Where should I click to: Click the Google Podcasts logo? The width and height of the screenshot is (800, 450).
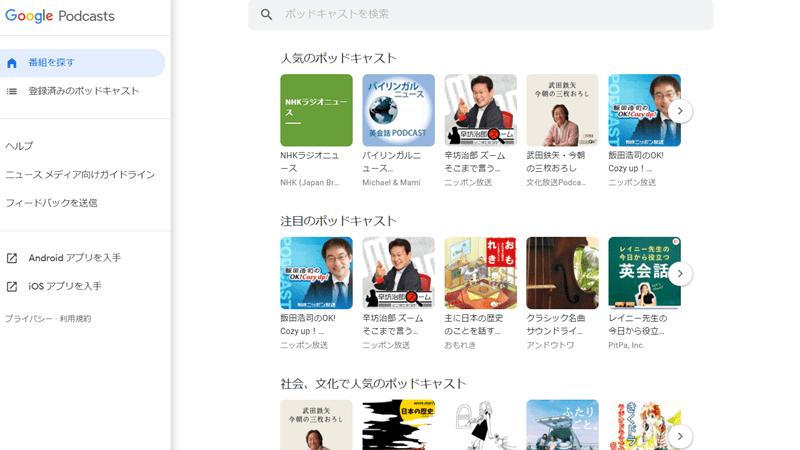click(x=60, y=16)
